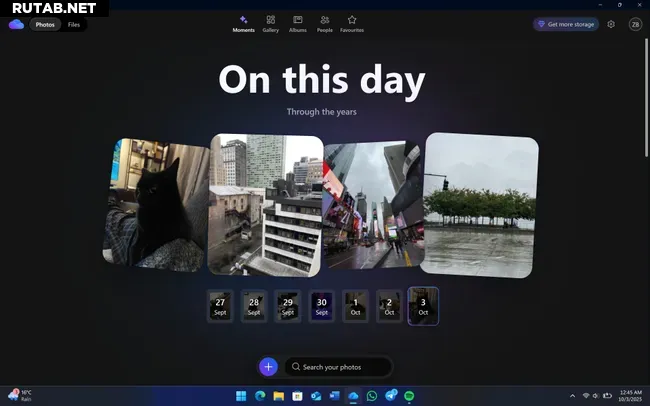Open the flooded park trees photo

pyautogui.click(x=481, y=204)
